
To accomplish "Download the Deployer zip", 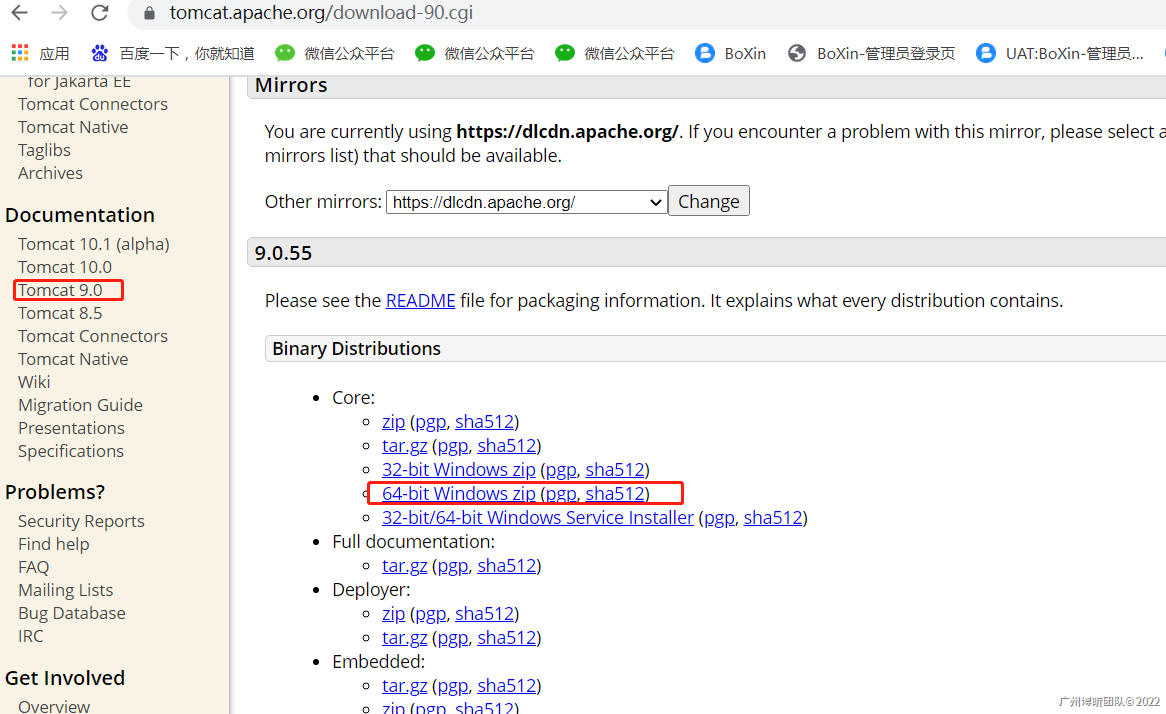I will [x=393, y=614].
